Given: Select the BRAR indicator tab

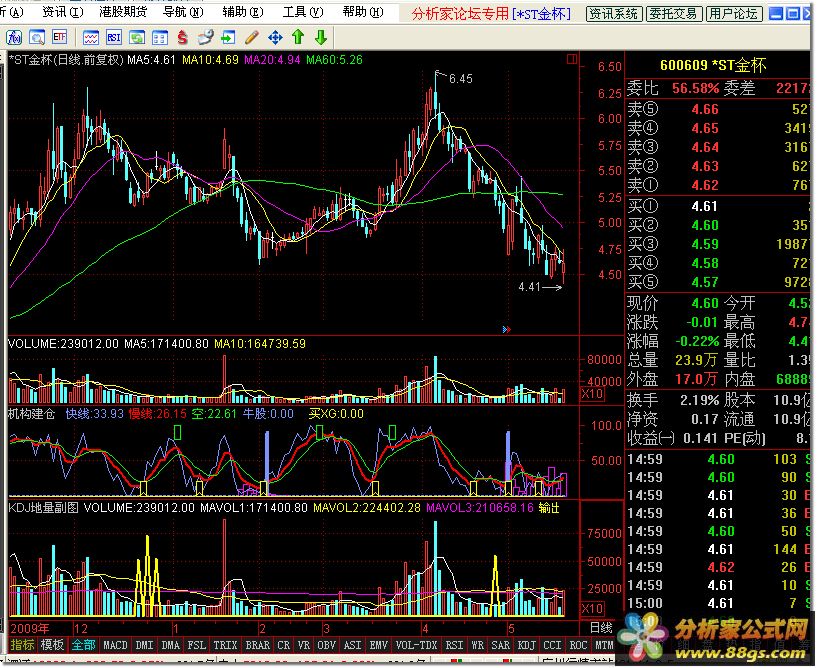Looking at the screenshot, I should (257, 645).
